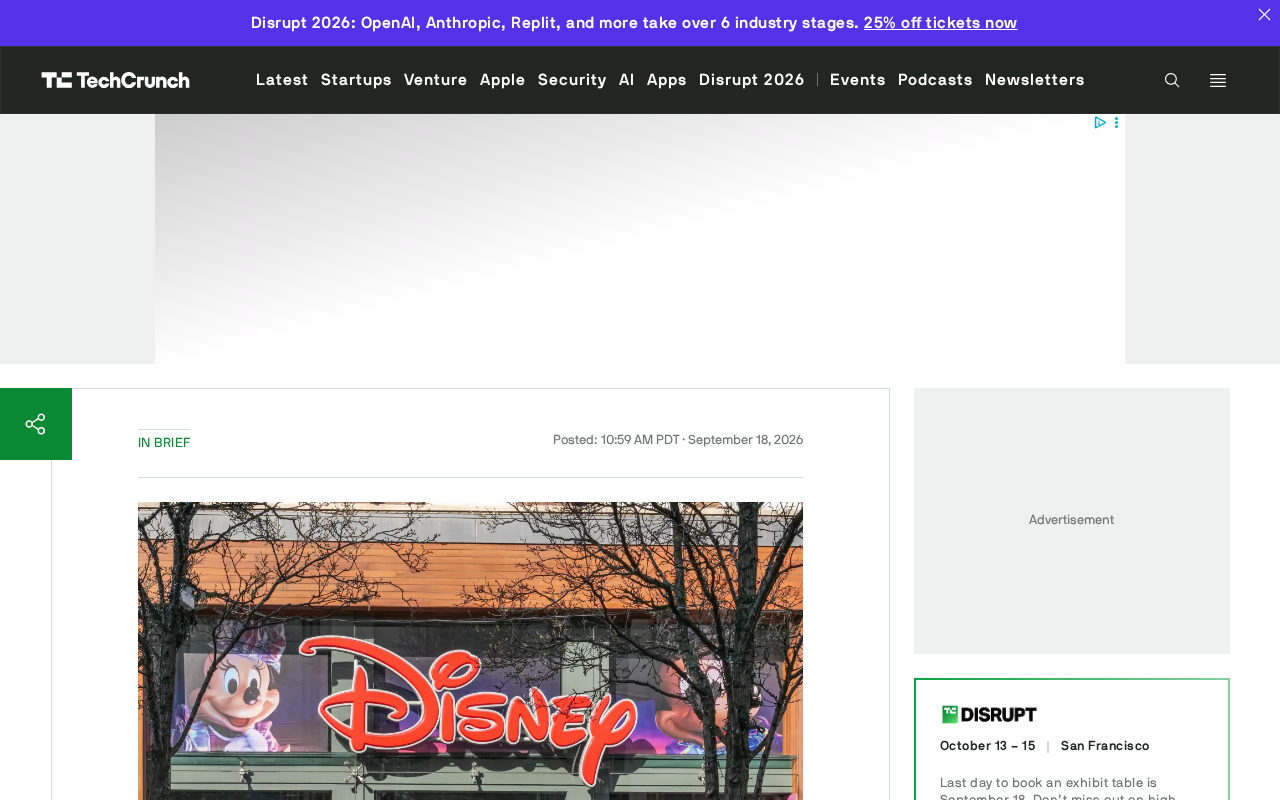
Task: Open the Apple nav item
Action: [x=503, y=79]
